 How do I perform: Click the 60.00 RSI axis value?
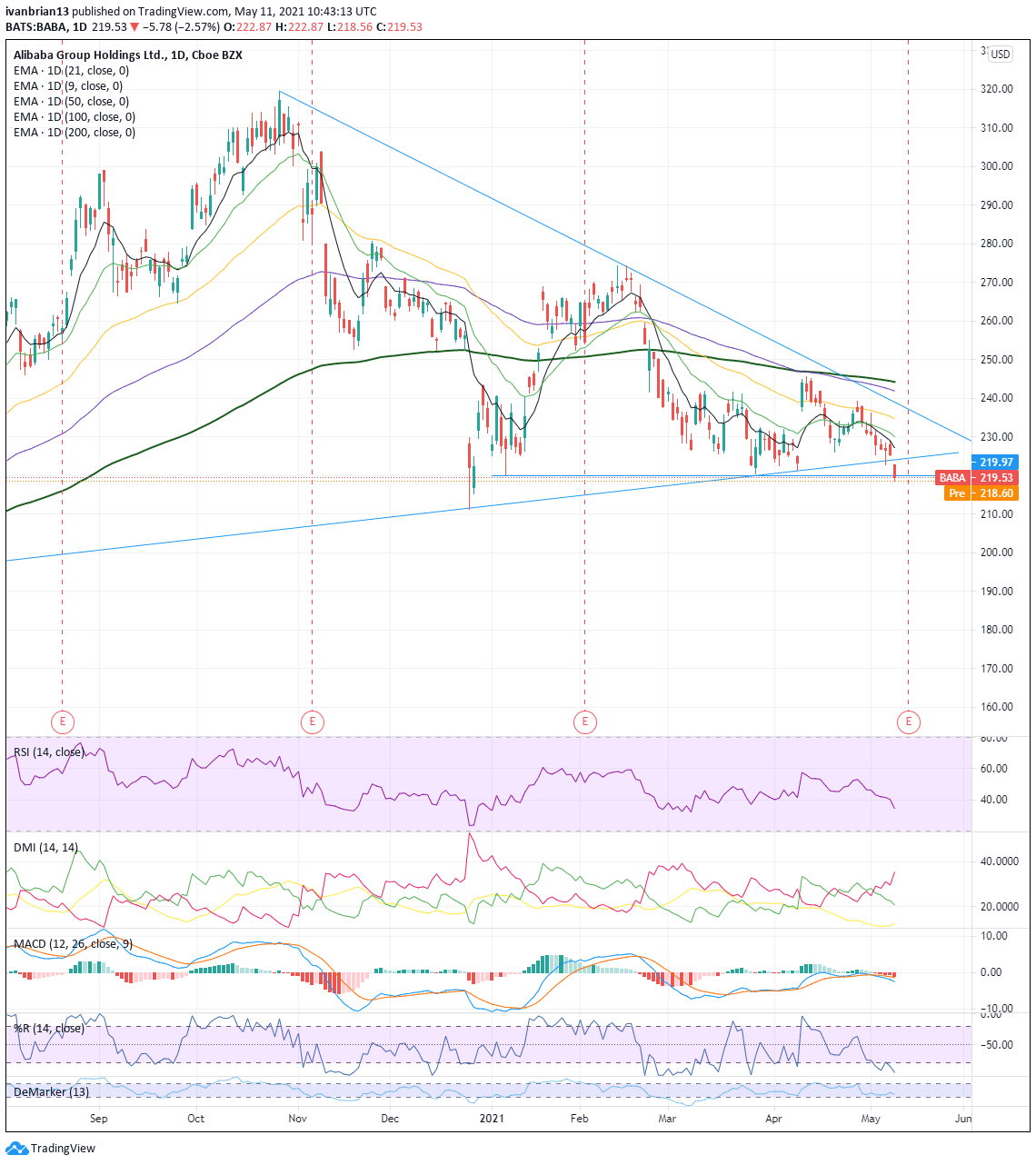point(994,769)
